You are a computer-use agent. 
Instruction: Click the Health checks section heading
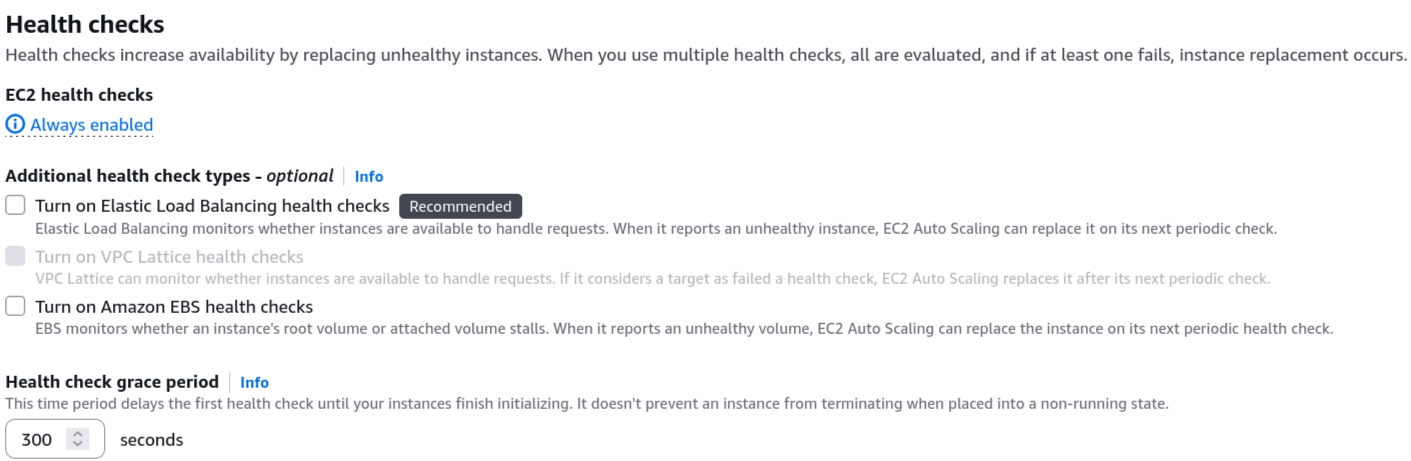pyautogui.click(x=85, y=24)
